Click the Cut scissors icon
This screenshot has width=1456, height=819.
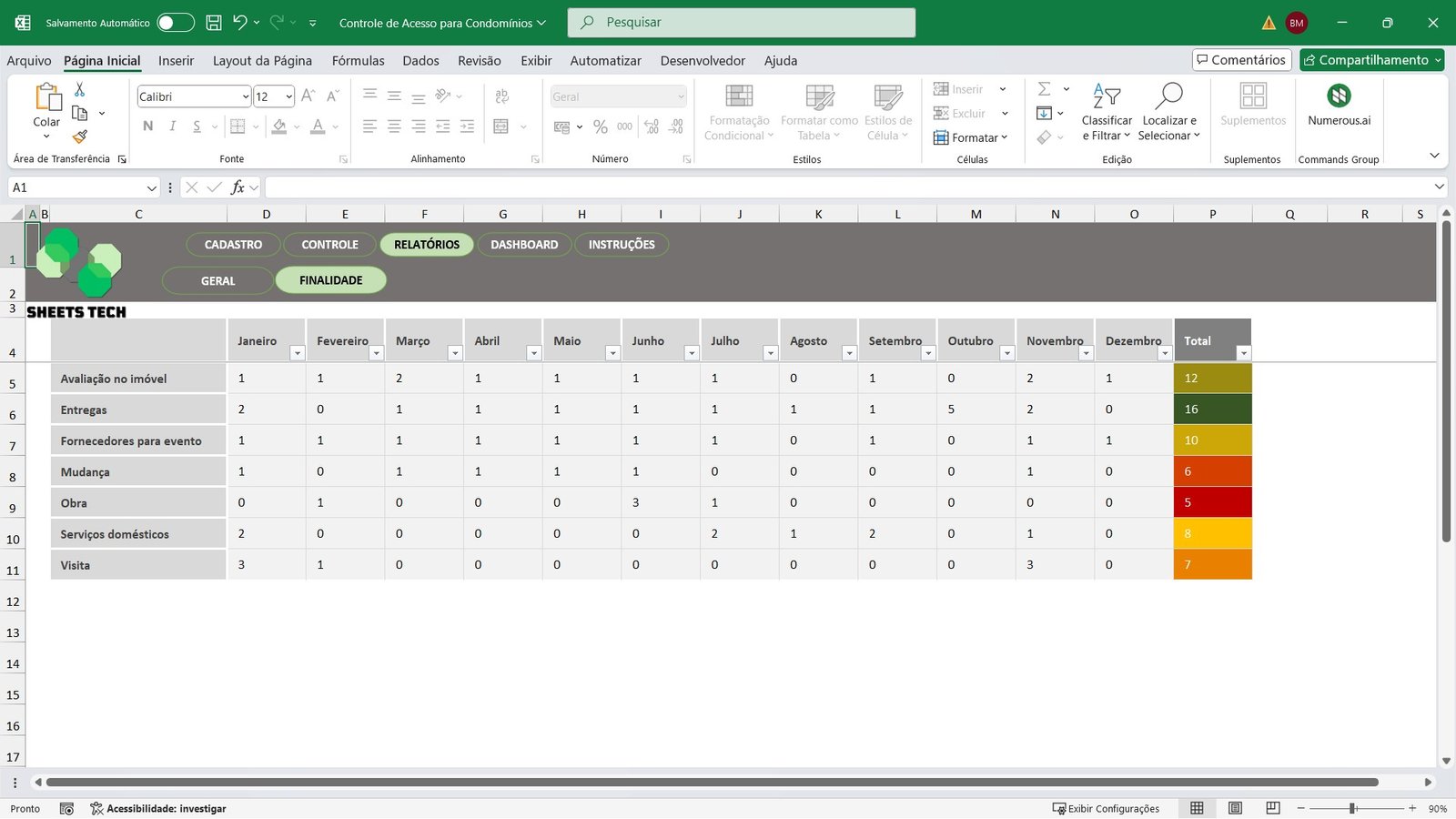tap(79, 89)
